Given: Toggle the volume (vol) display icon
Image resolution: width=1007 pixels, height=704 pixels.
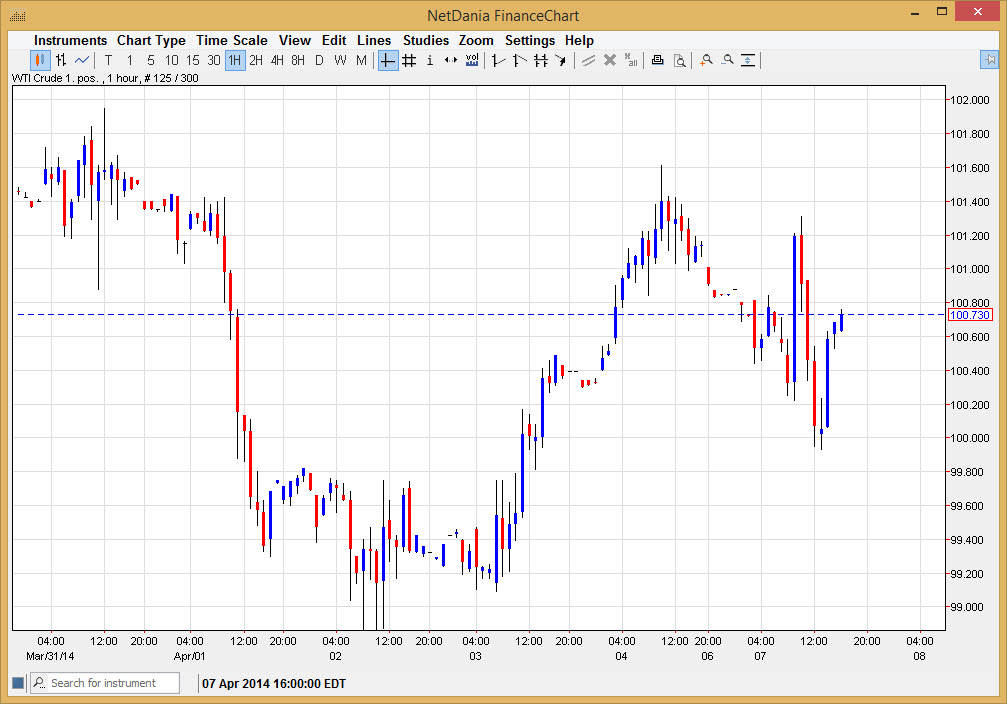Looking at the screenshot, I should (472, 60).
